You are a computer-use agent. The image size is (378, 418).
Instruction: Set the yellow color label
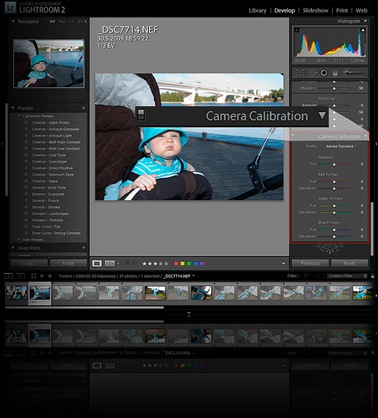[182, 264]
